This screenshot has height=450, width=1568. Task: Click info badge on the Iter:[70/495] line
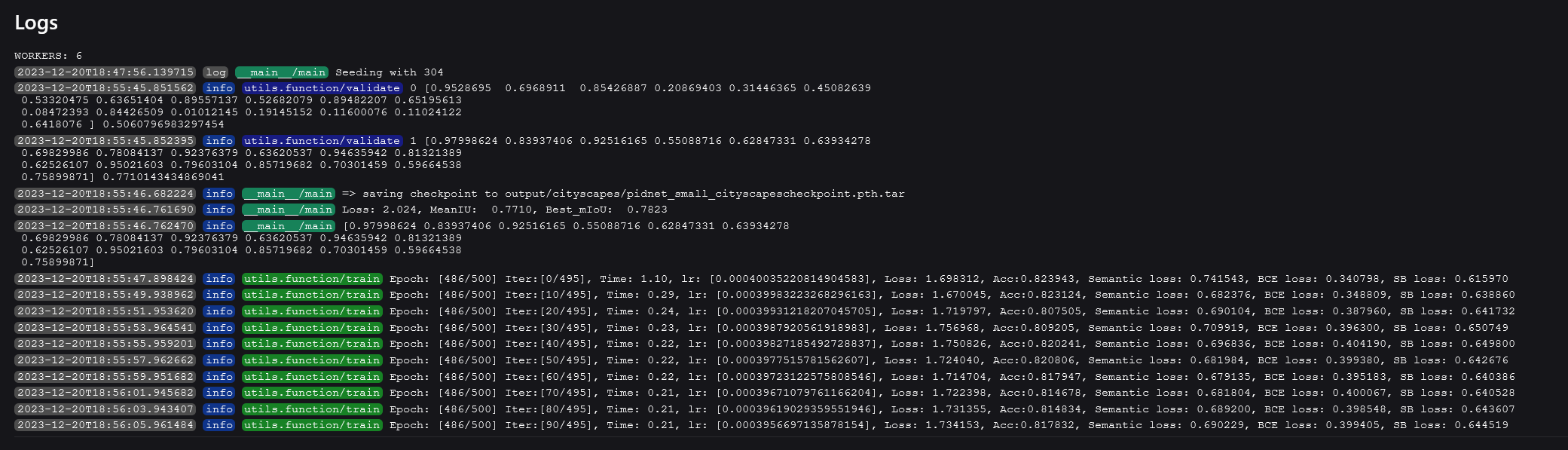[219, 393]
